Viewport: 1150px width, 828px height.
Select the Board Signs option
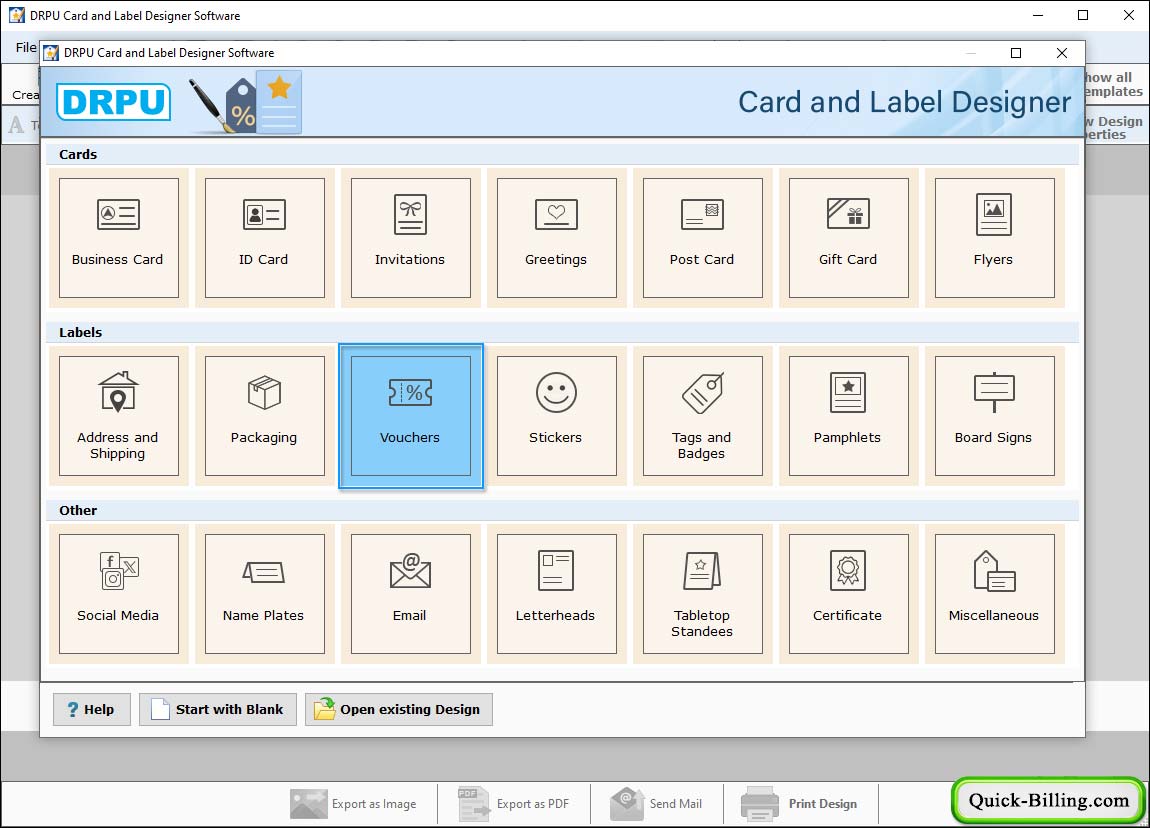click(x=994, y=416)
